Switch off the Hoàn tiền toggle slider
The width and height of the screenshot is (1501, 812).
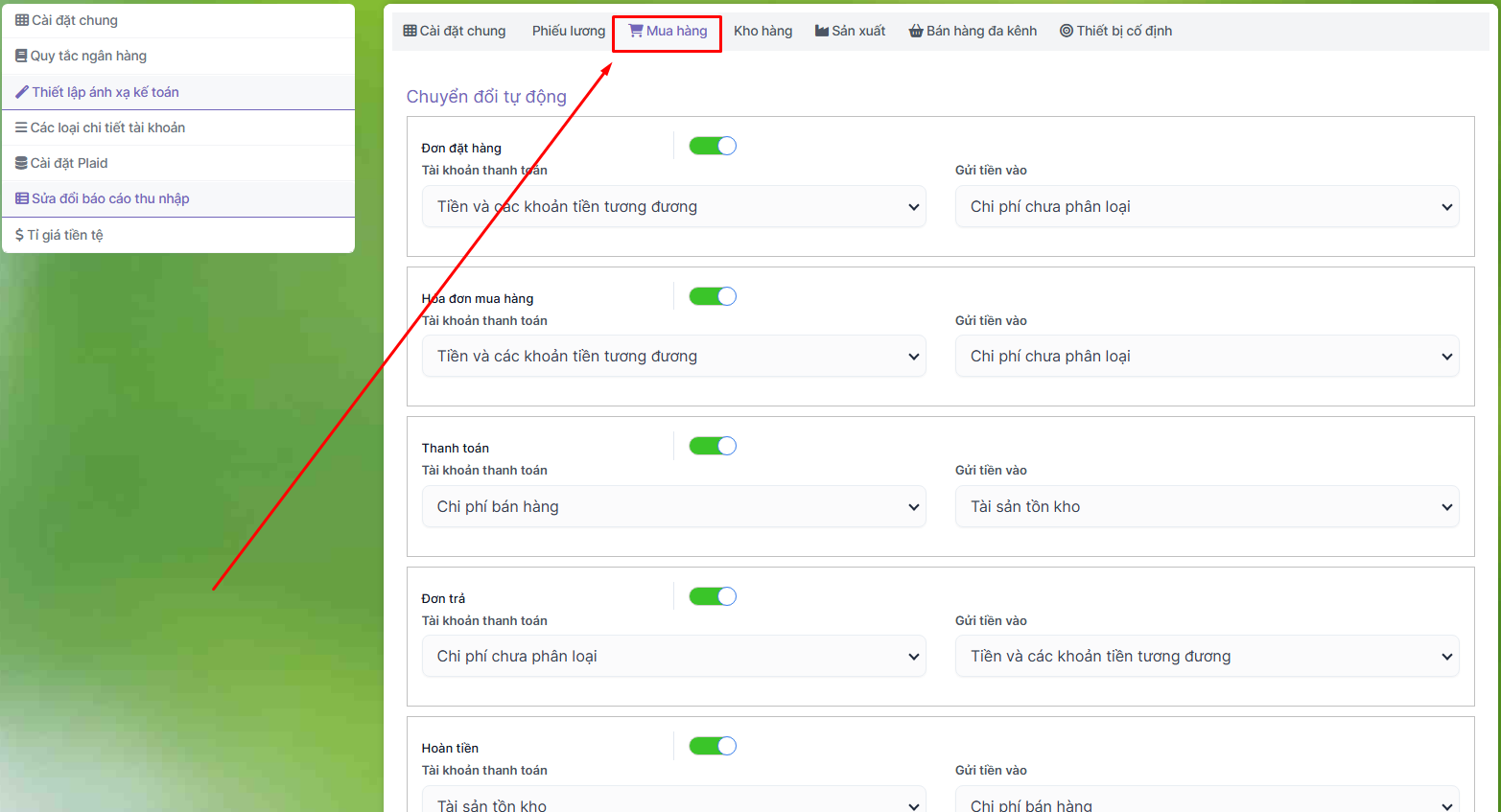pyautogui.click(x=713, y=746)
